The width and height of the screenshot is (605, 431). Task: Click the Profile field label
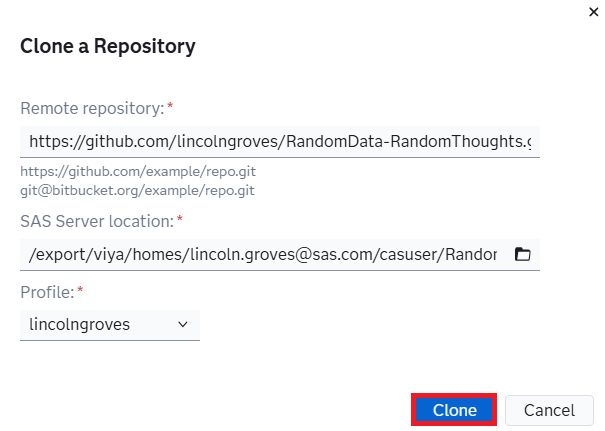pyautogui.click(x=47, y=292)
